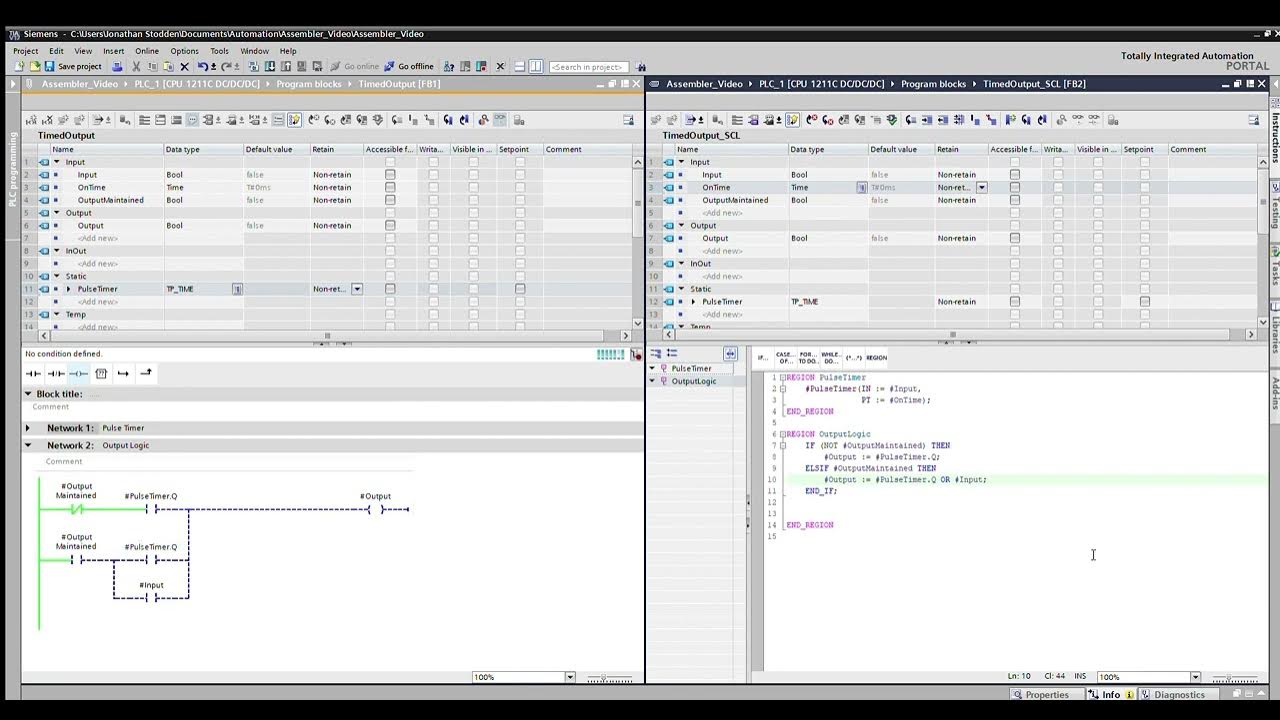The height and width of the screenshot is (720, 1280).
Task: Click the Search in project field
Action: (x=588, y=67)
